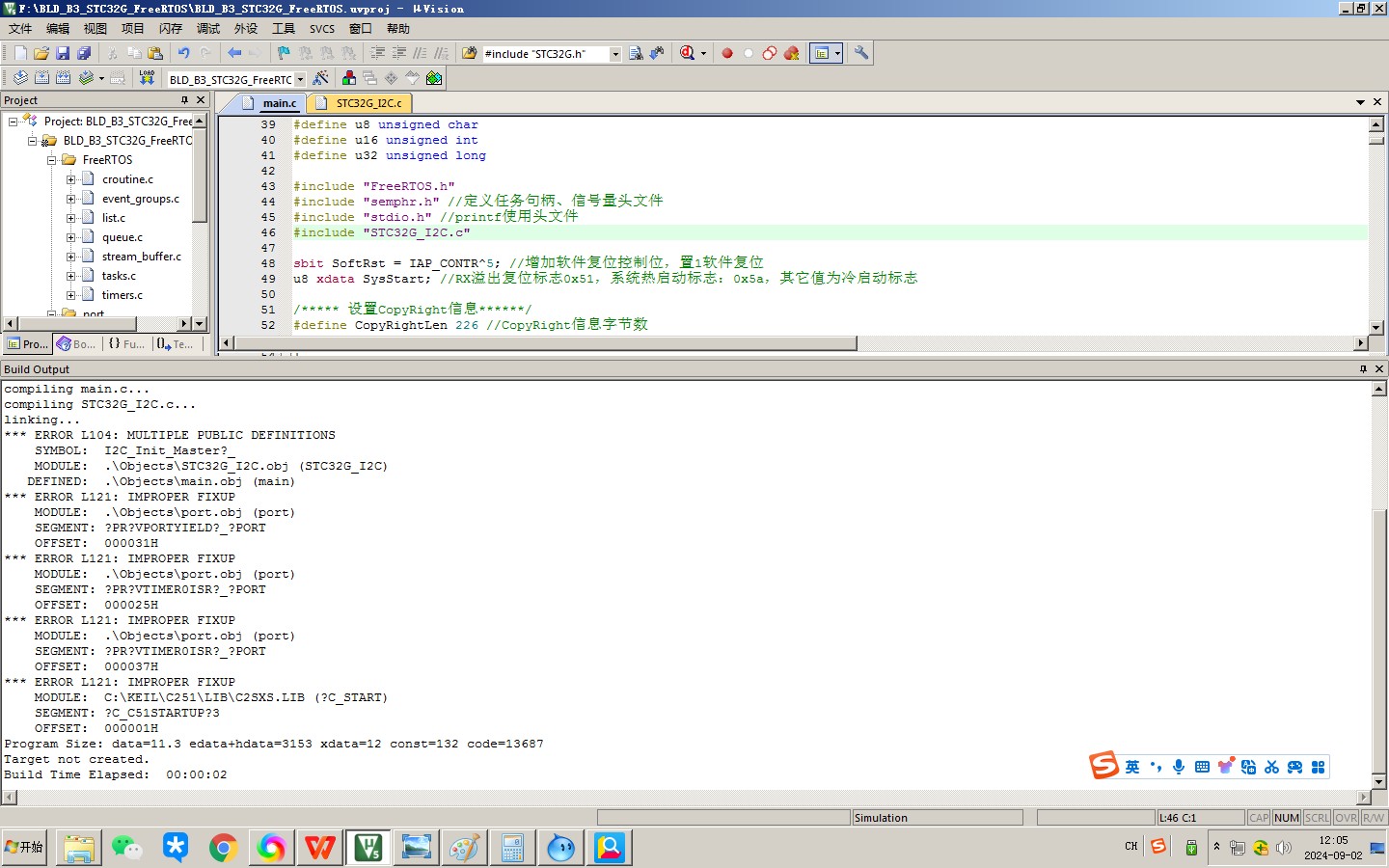Indent selected lines icon

(x=377, y=54)
